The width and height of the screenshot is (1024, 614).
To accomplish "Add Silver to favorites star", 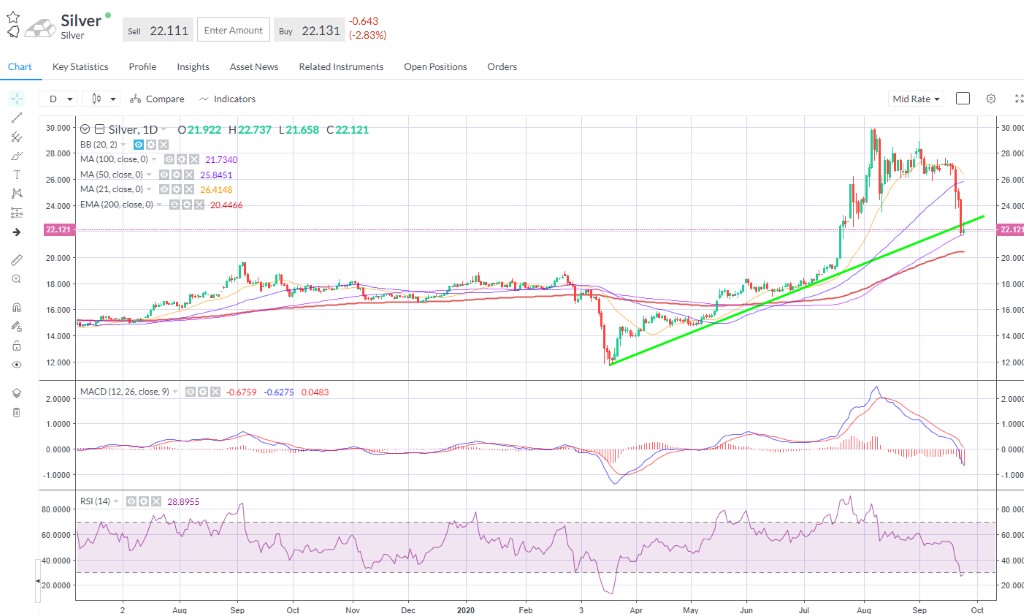I will [13, 18].
